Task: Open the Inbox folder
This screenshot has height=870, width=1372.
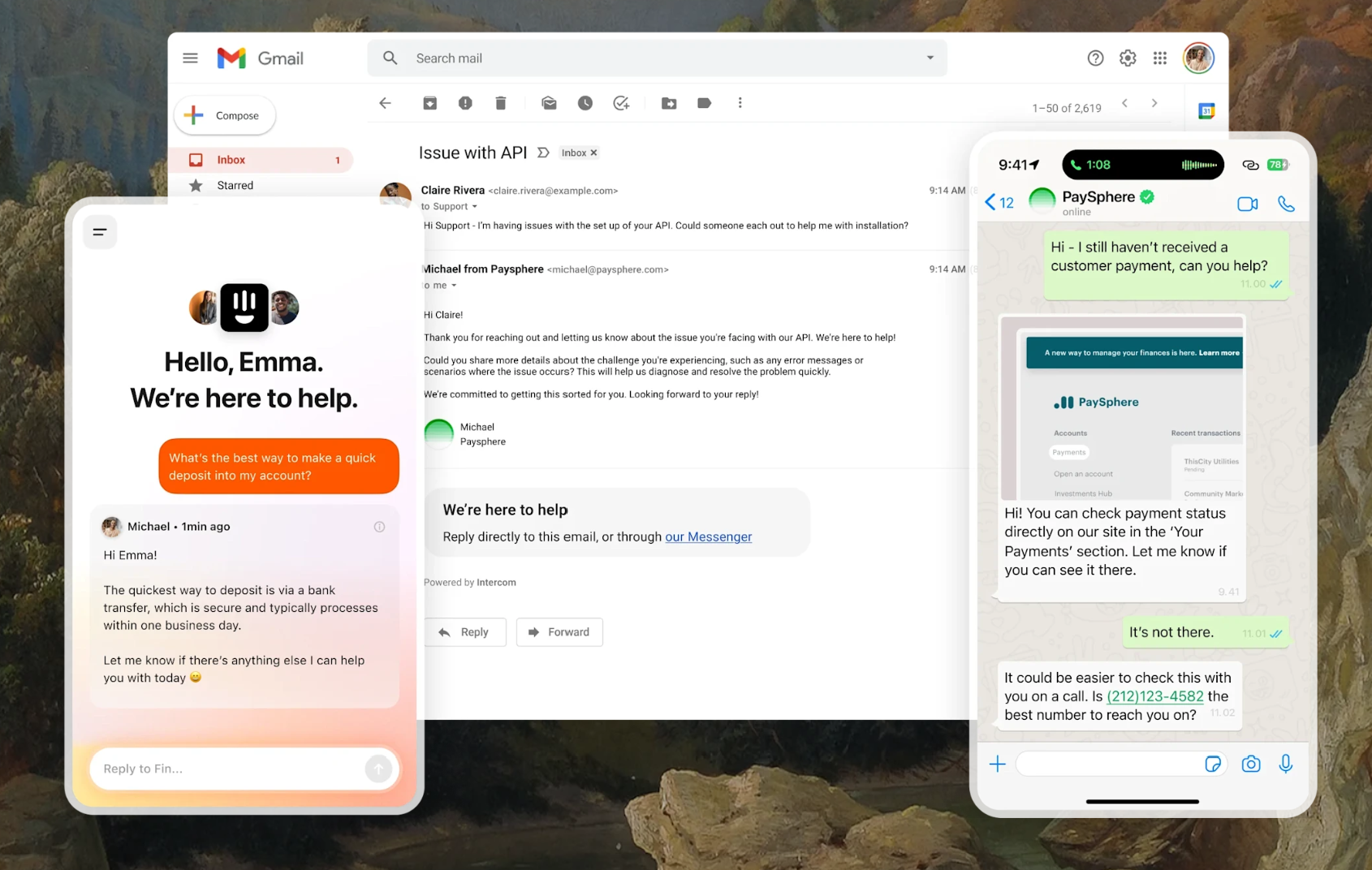Action: pyautogui.click(x=231, y=160)
